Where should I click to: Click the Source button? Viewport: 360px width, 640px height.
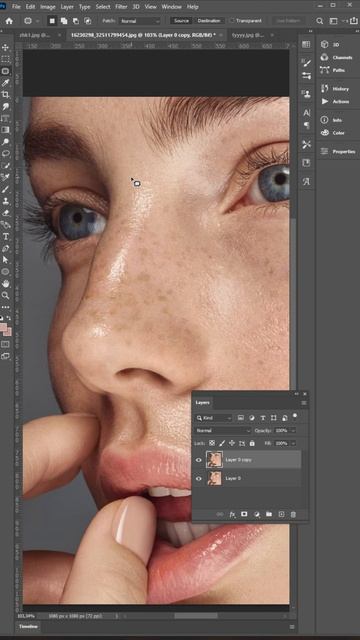point(181,21)
